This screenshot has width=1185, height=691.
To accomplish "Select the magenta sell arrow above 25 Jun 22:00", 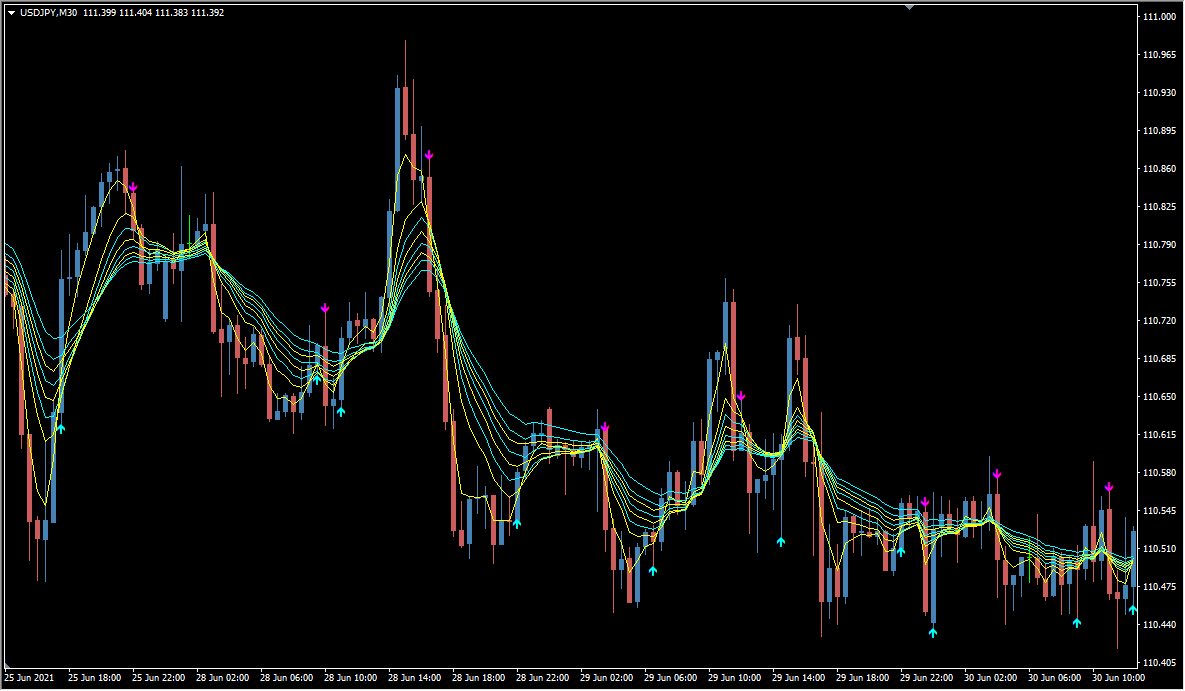I will coord(133,187).
